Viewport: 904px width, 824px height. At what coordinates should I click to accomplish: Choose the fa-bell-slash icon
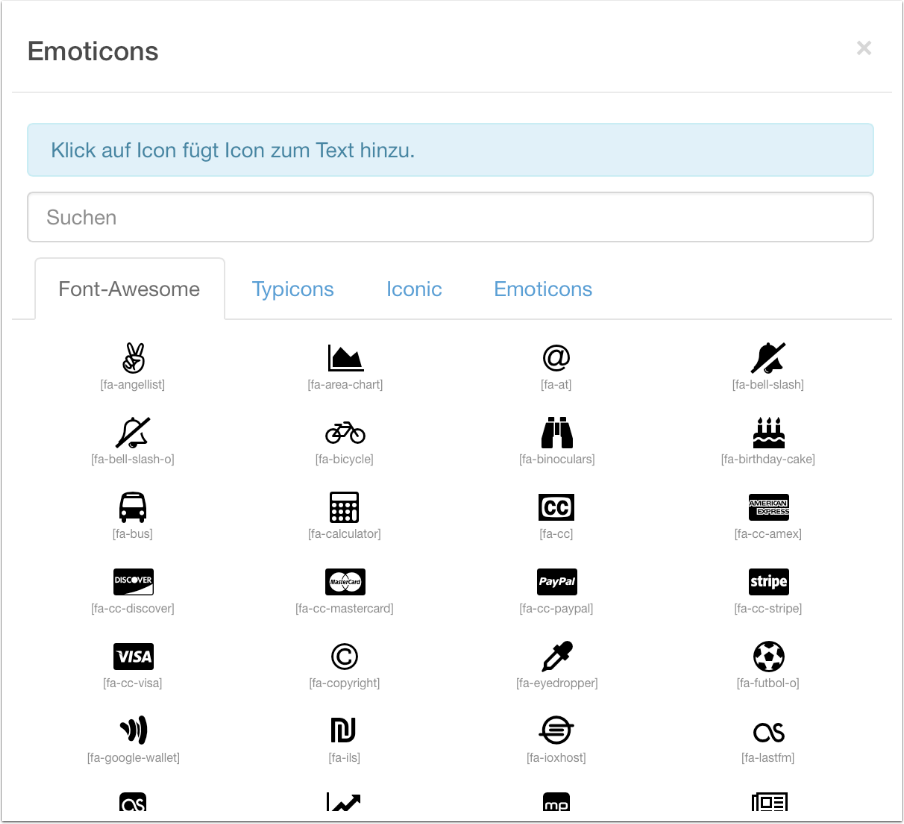tap(768, 358)
